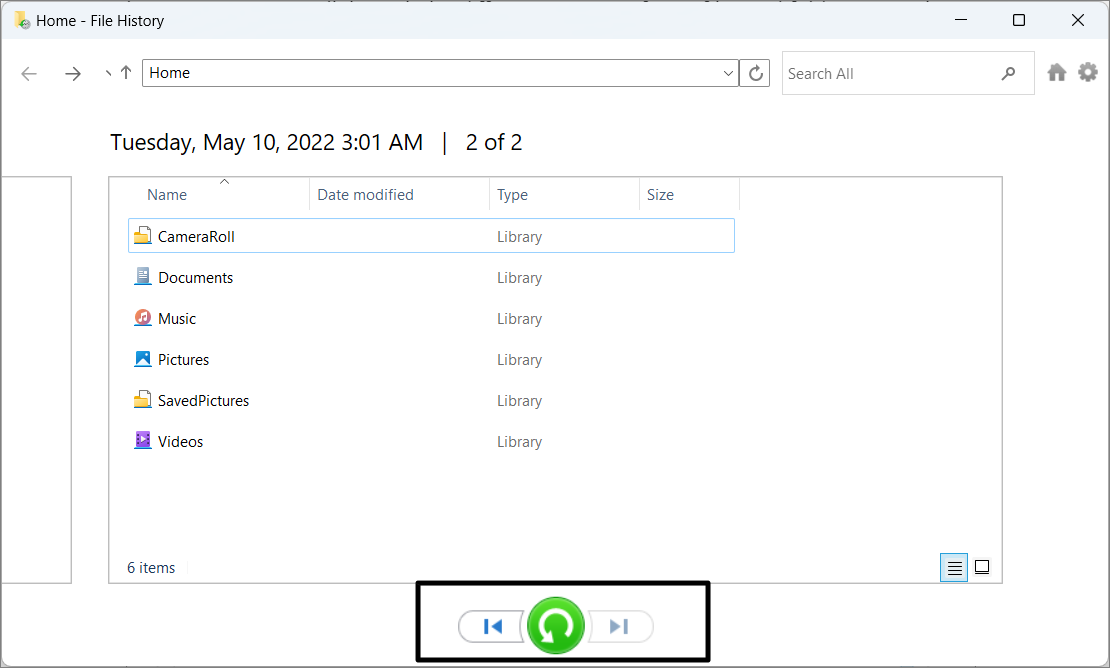This screenshot has width=1110, height=668.
Task: Select the Music library icon
Action: coord(142,318)
